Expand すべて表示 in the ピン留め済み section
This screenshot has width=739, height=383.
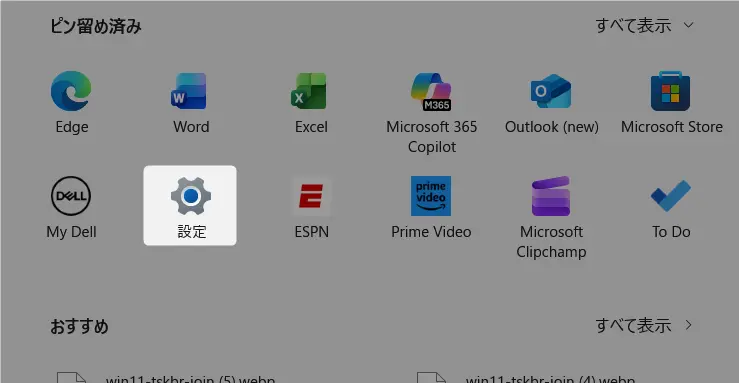click(644, 25)
